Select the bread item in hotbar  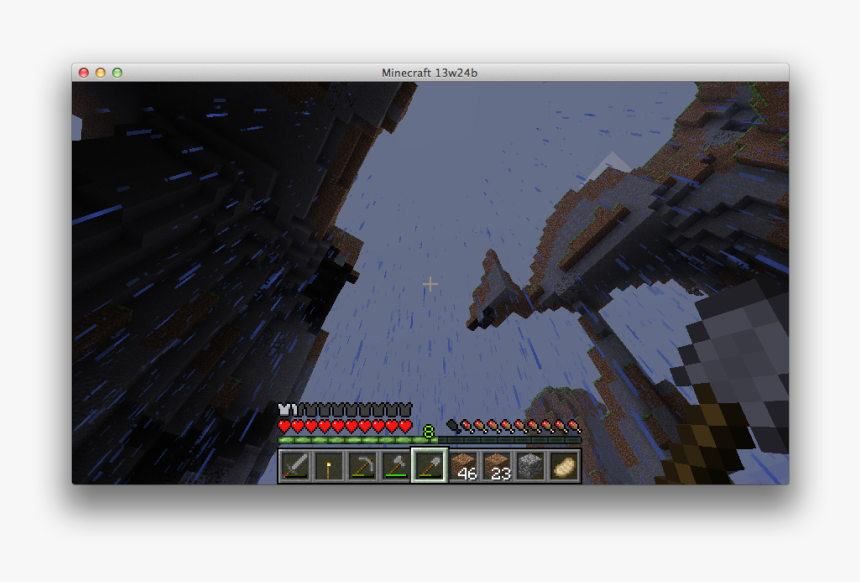[564, 466]
